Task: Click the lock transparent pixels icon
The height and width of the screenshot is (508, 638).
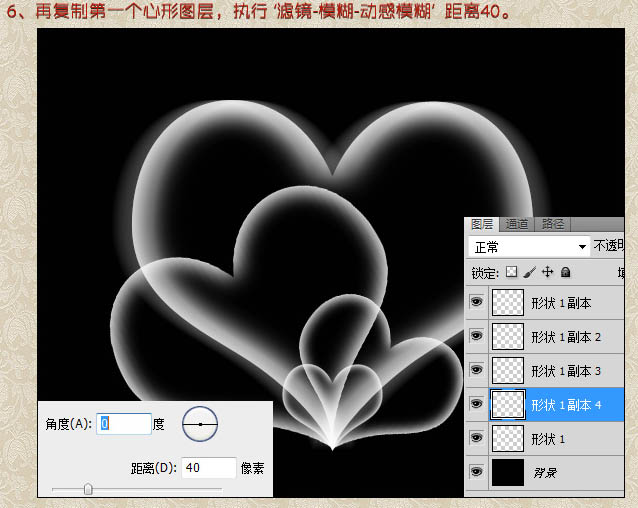Action: point(511,272)
